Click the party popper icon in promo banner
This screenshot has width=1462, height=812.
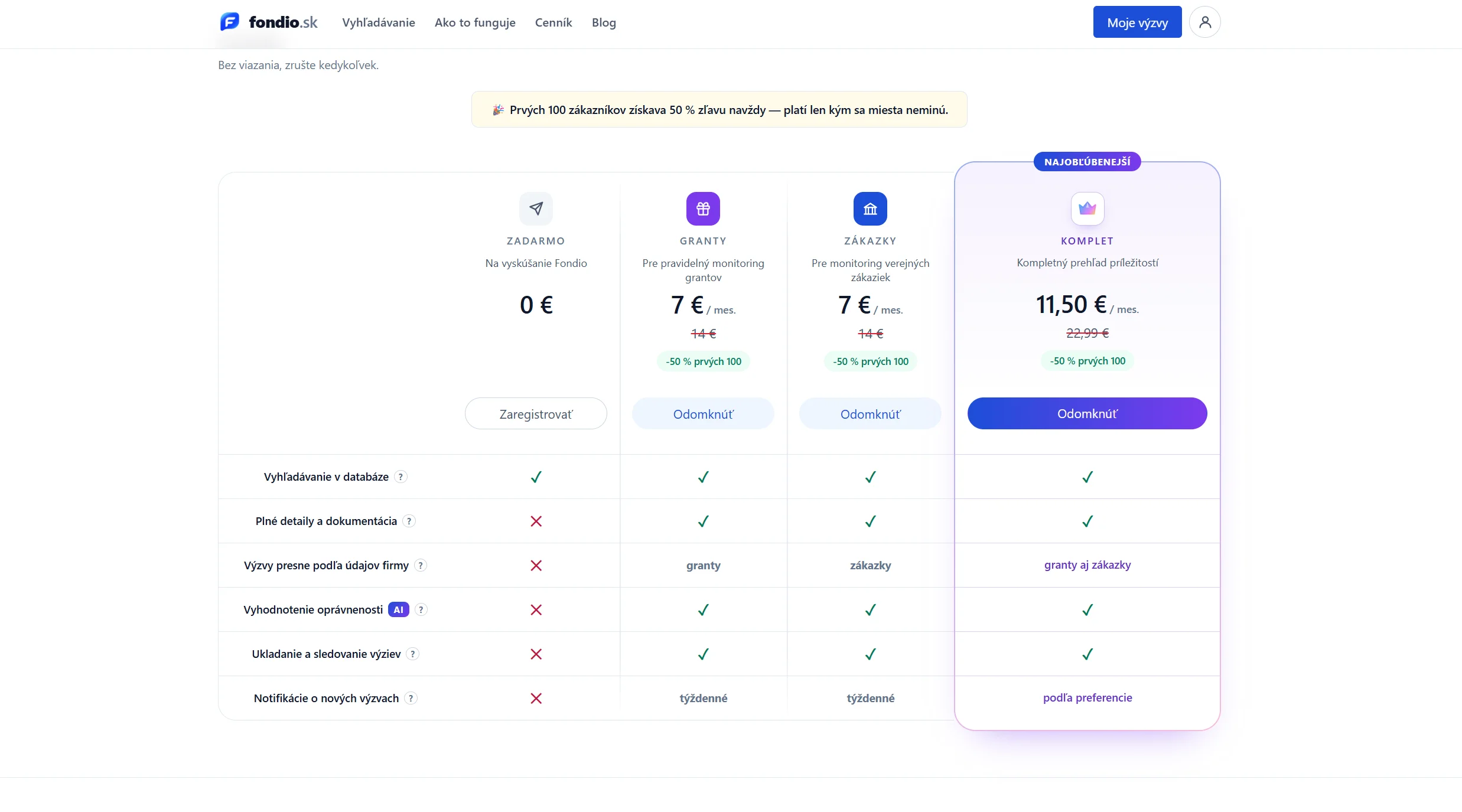(498, 110)
